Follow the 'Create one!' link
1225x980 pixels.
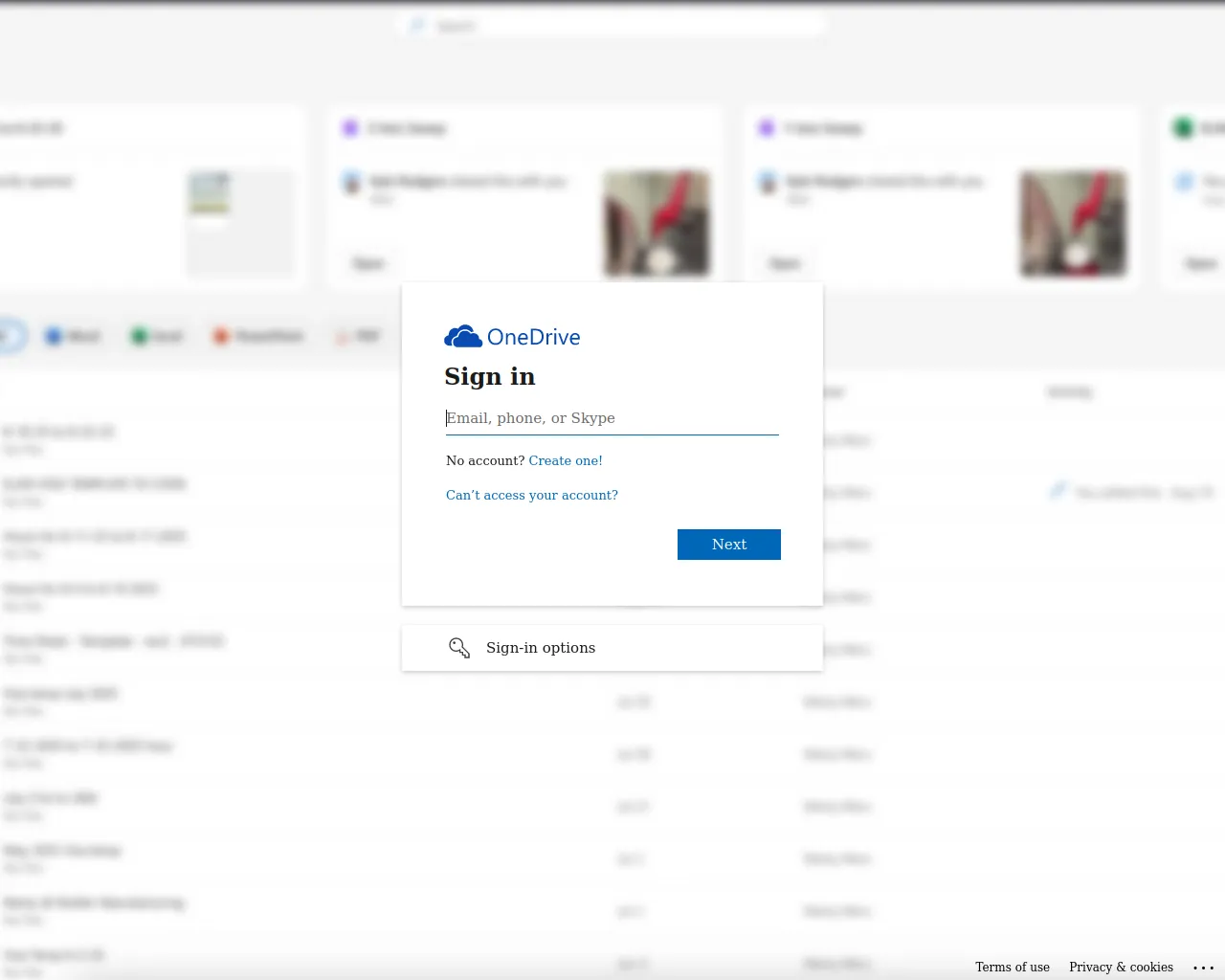(566, 460)
